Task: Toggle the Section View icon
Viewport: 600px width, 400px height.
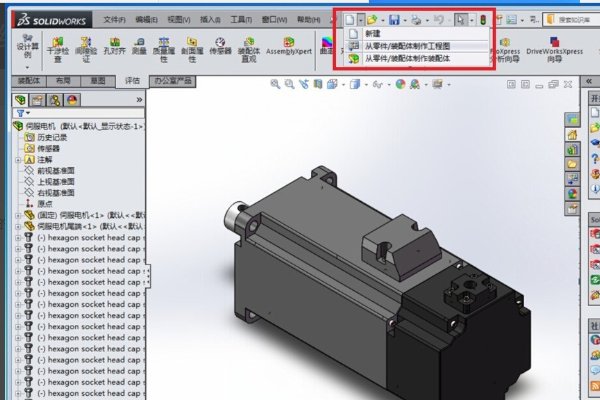Action: click(x=318, y=84)
